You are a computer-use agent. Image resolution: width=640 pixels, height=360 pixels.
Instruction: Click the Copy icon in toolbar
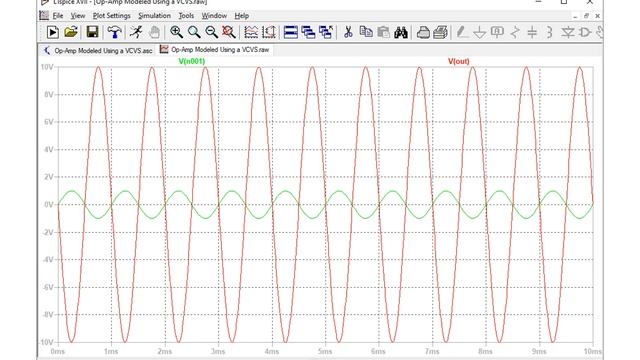click(x=366, y=32)
